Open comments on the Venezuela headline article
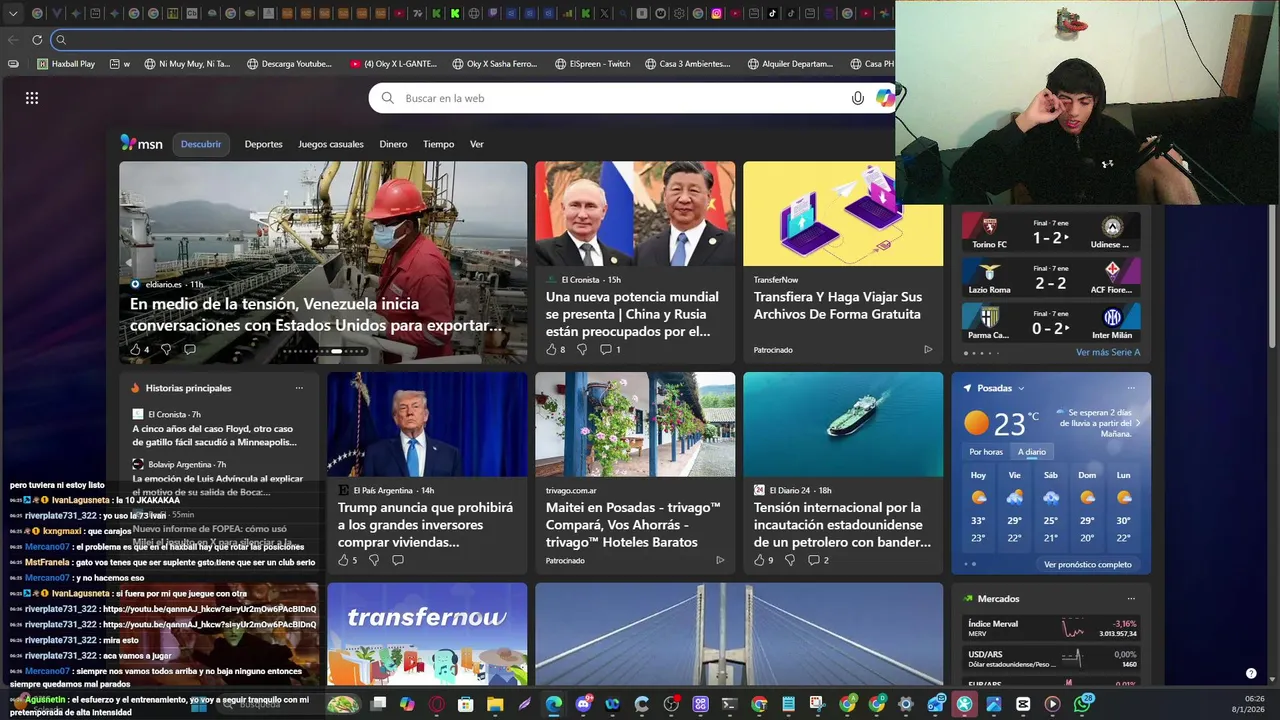 [190, 349]
